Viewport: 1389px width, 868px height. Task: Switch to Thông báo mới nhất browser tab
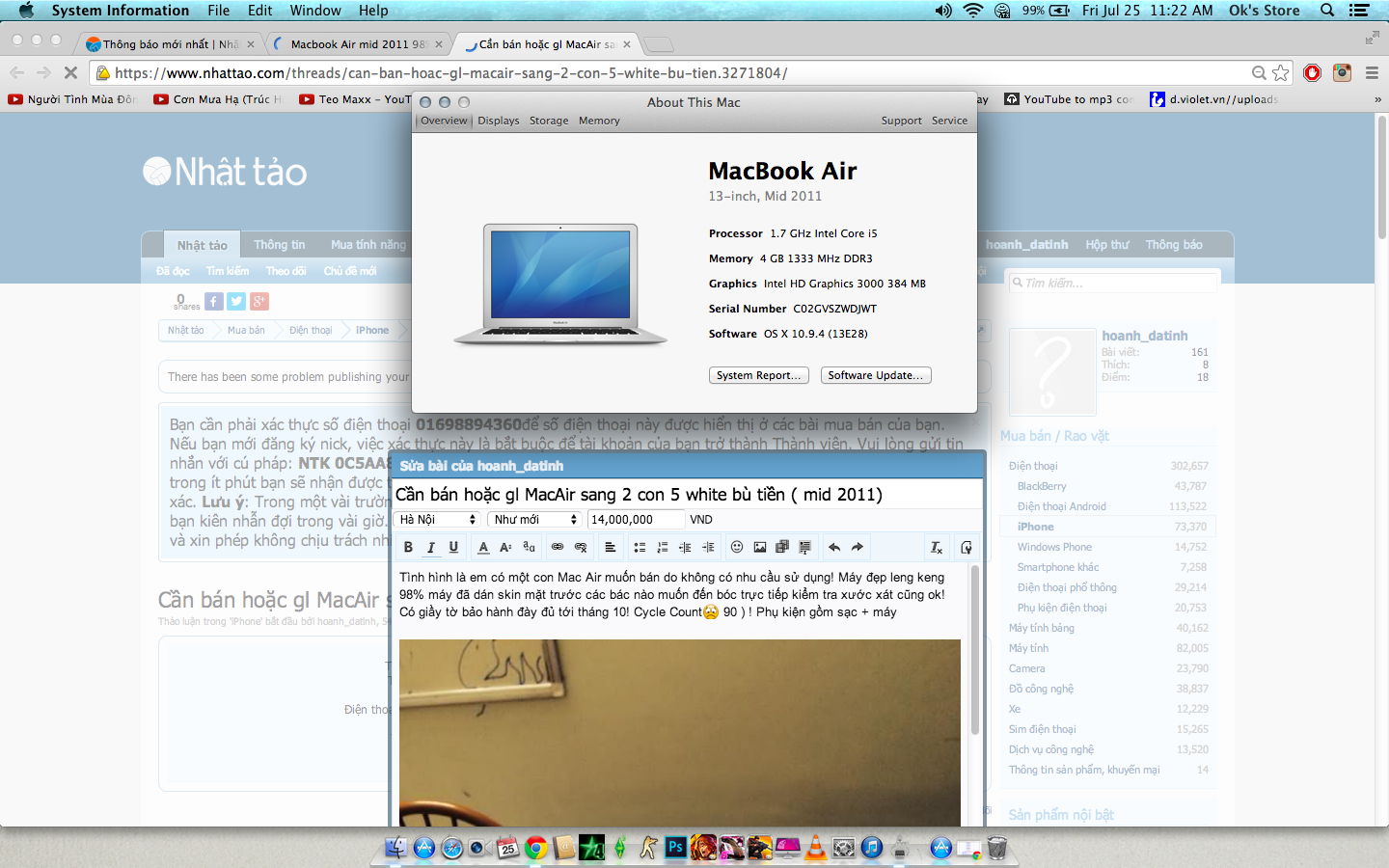click(171, 44)
